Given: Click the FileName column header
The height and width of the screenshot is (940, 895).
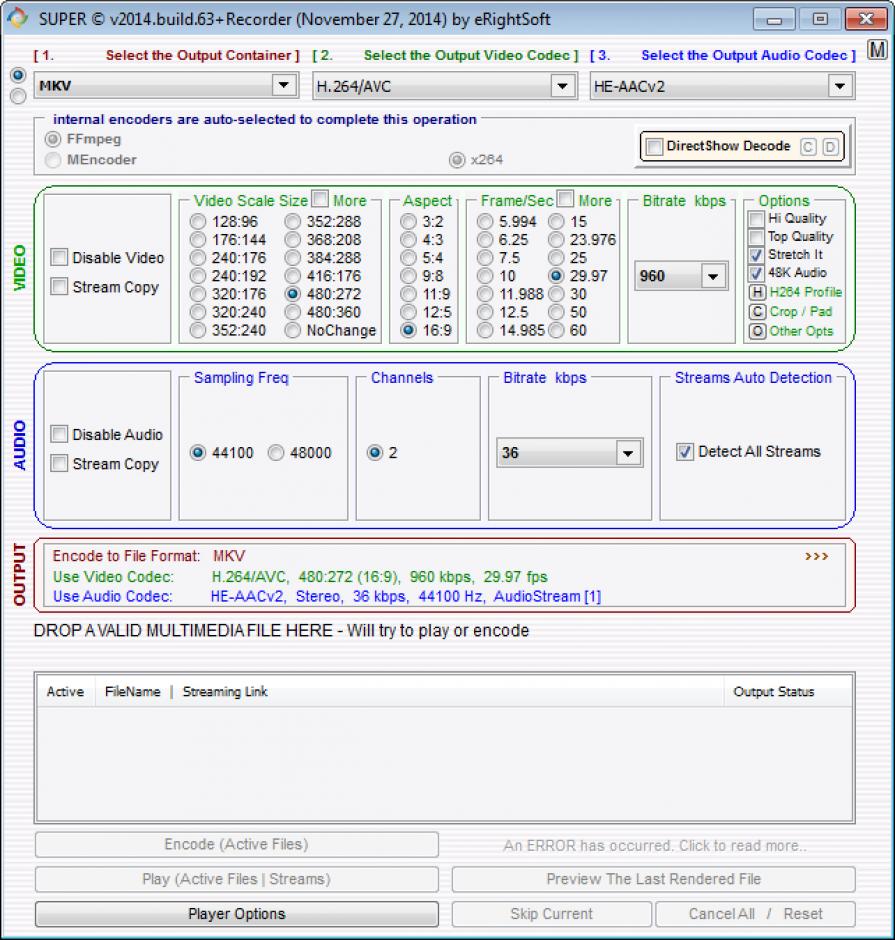Looking at the screenshot, I should [x=132, y=692].
